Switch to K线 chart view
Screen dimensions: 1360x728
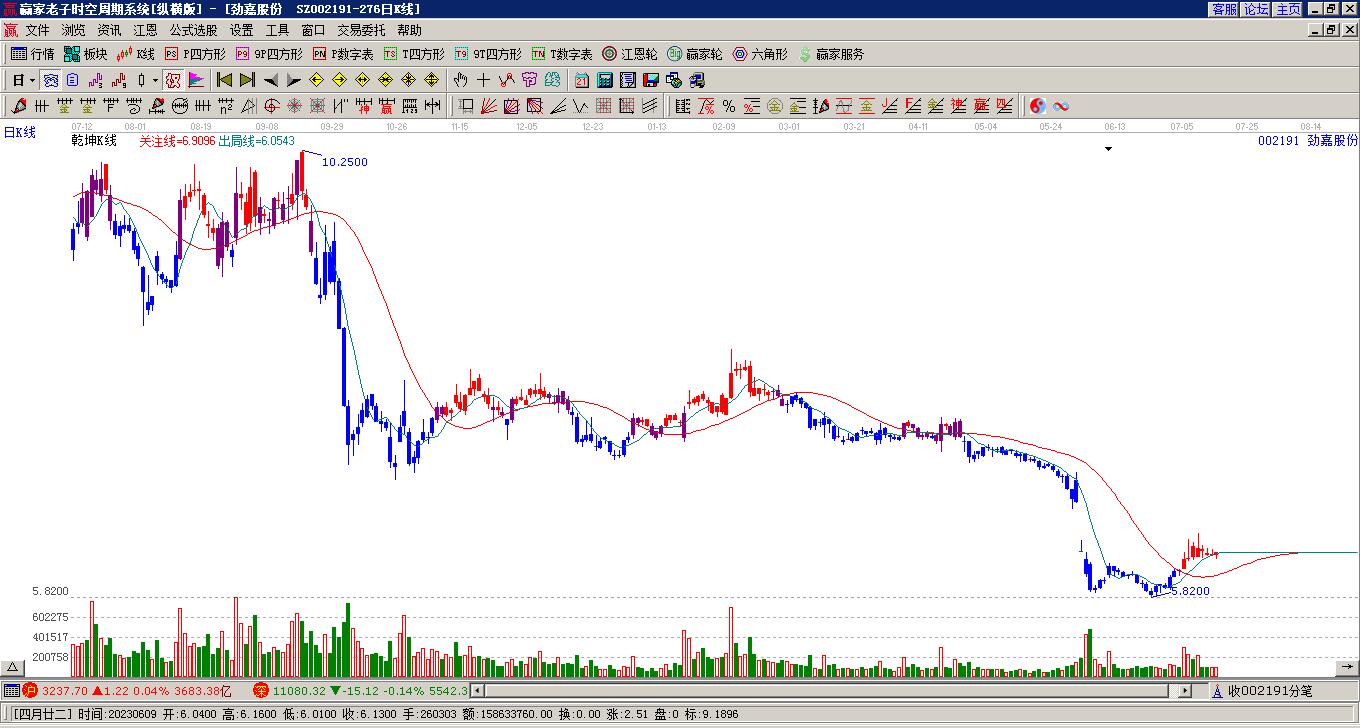135,54
